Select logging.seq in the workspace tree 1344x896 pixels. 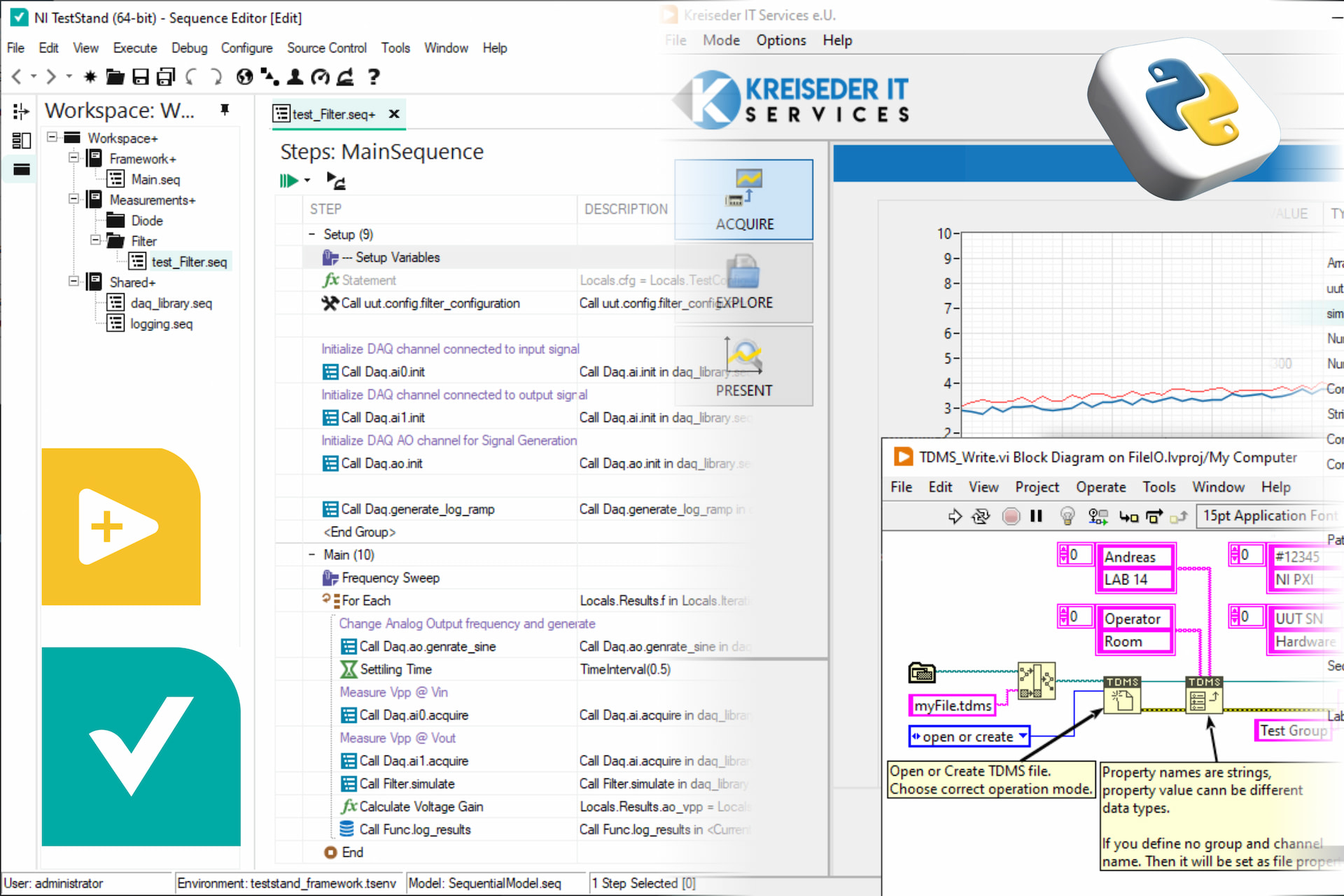(x=161, y=323)
